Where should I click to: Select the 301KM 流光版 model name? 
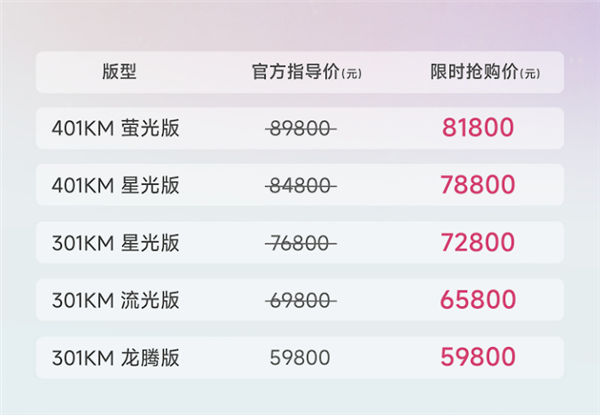click(115, 299)
